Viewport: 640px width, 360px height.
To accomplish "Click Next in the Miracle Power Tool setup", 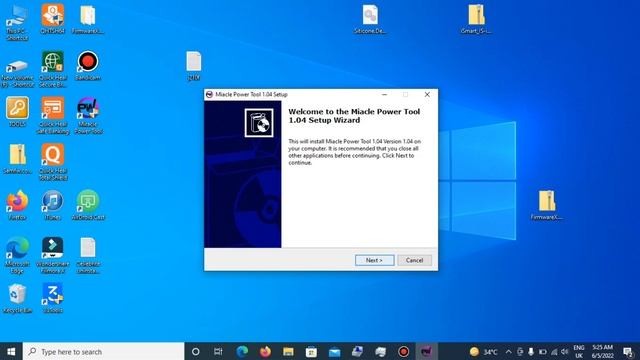I will (374, 260).
